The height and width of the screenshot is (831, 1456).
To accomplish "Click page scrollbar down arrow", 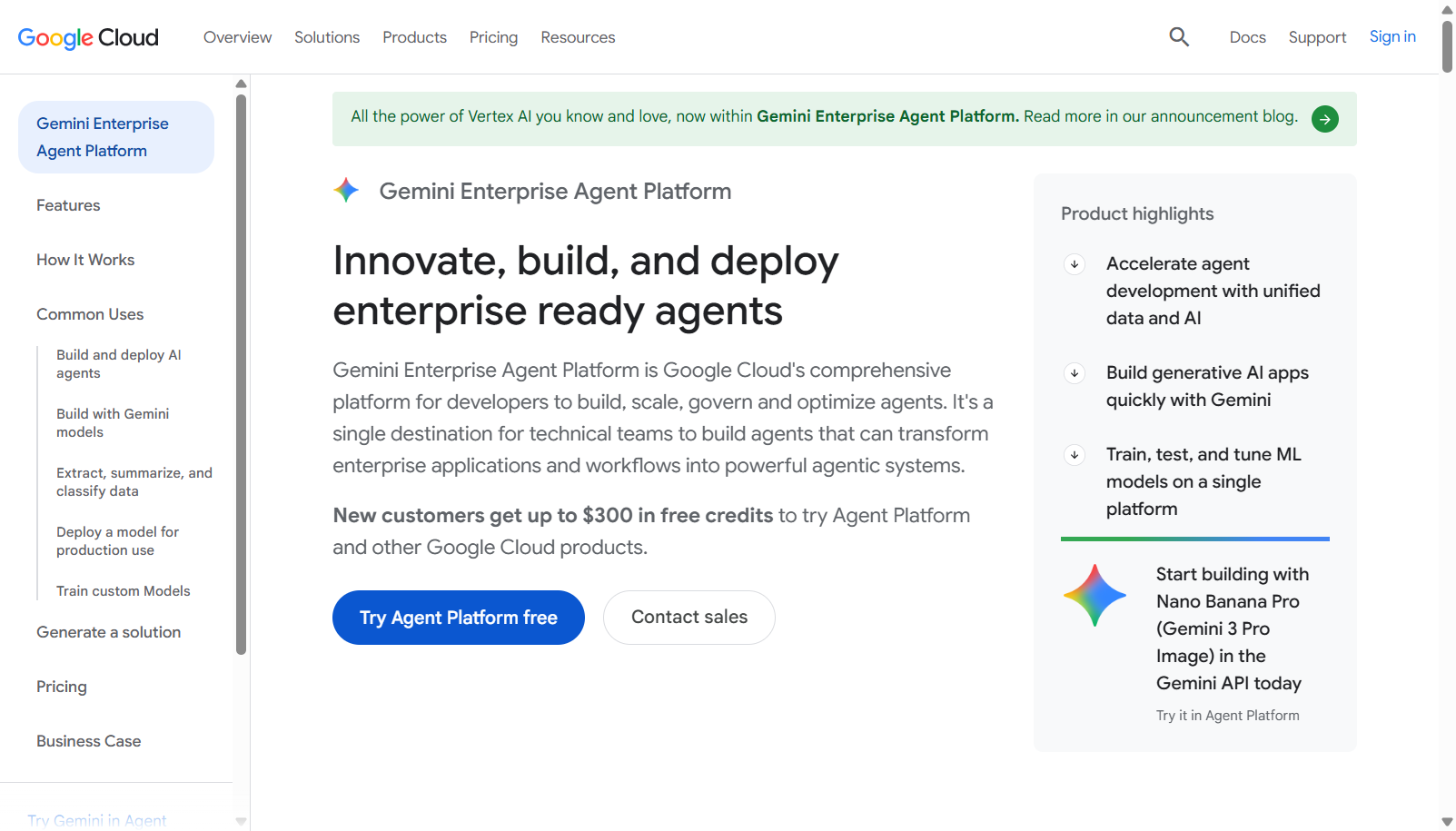I will click(x=1447, y=822).
